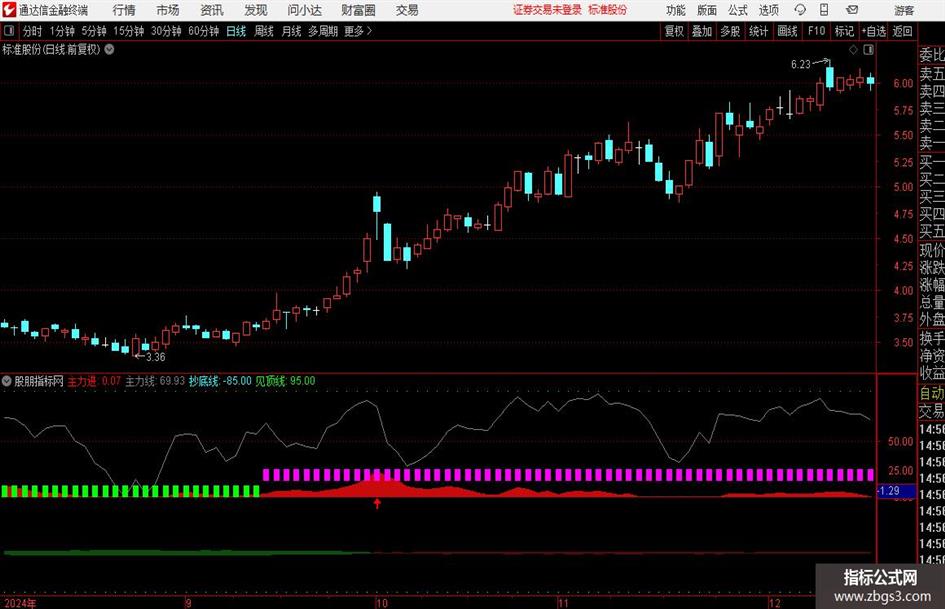The width and height of the screenshot is (945, 609).
Task: Click 2024年 on time axis
Action: (19, 603)
